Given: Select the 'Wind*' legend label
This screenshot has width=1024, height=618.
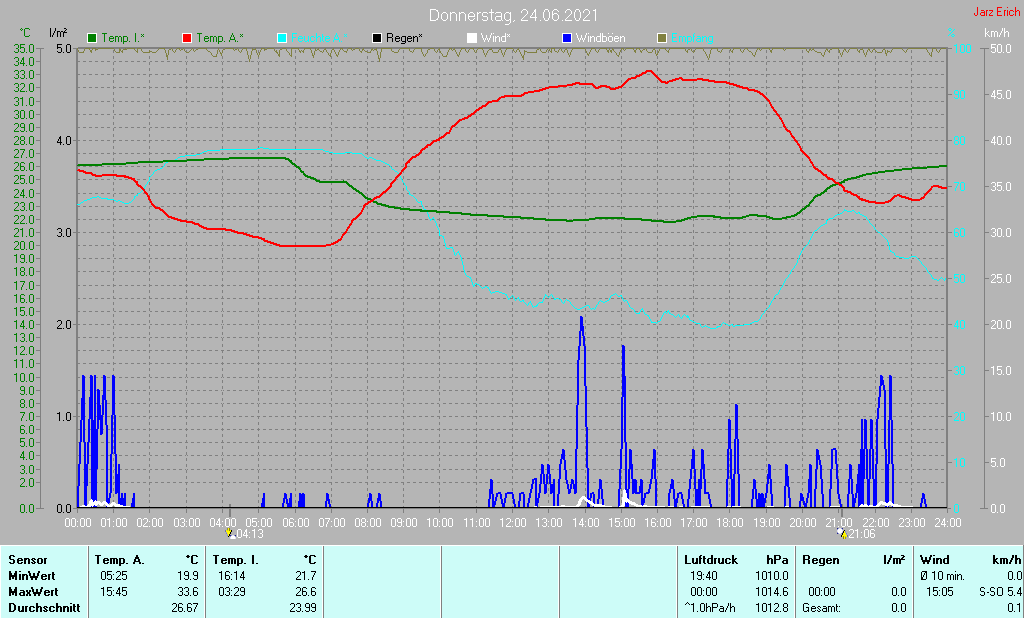Looking at the screenshot, I should click(496, 39).
